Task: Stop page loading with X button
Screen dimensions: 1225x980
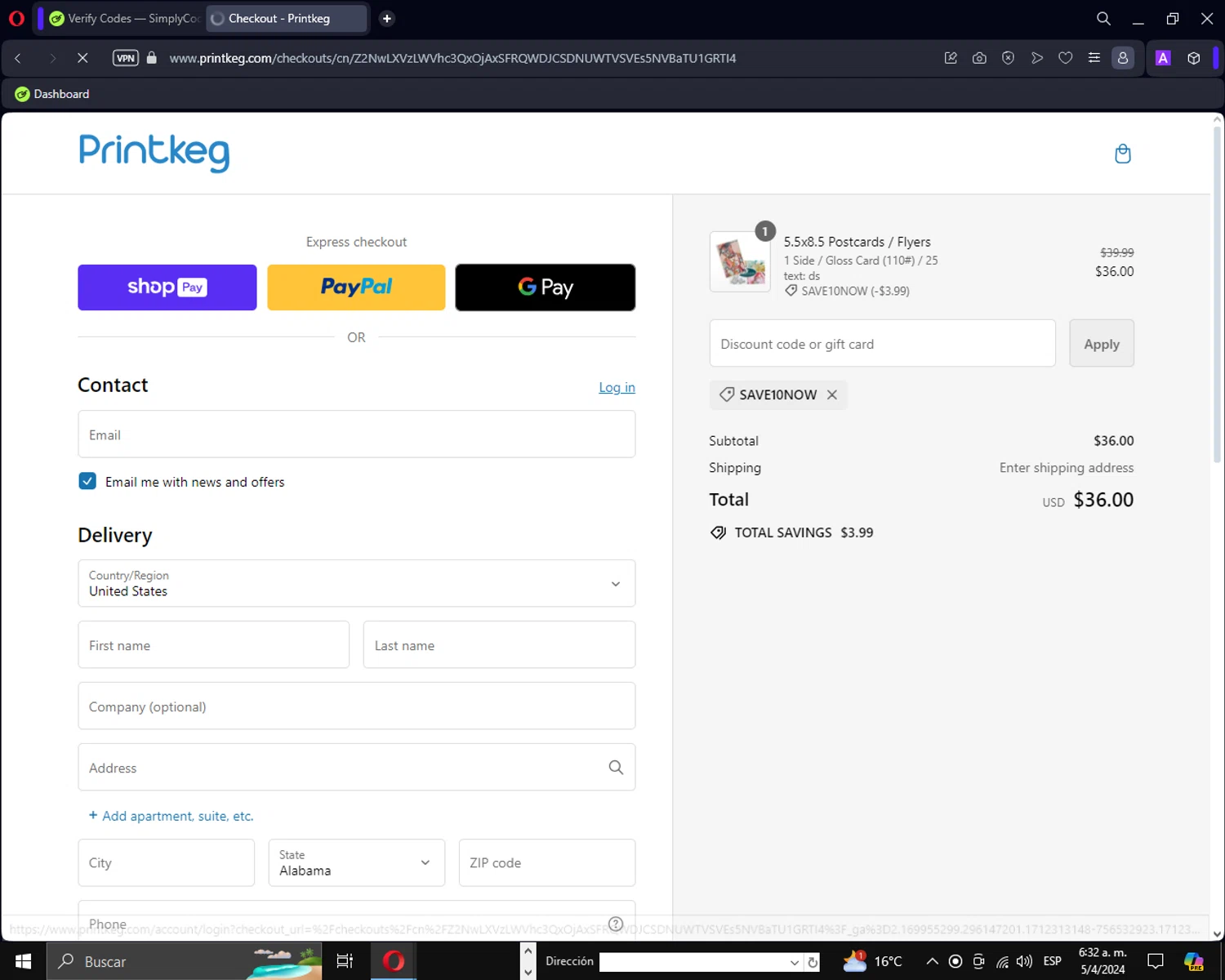Action: click(x=82, y=58)
